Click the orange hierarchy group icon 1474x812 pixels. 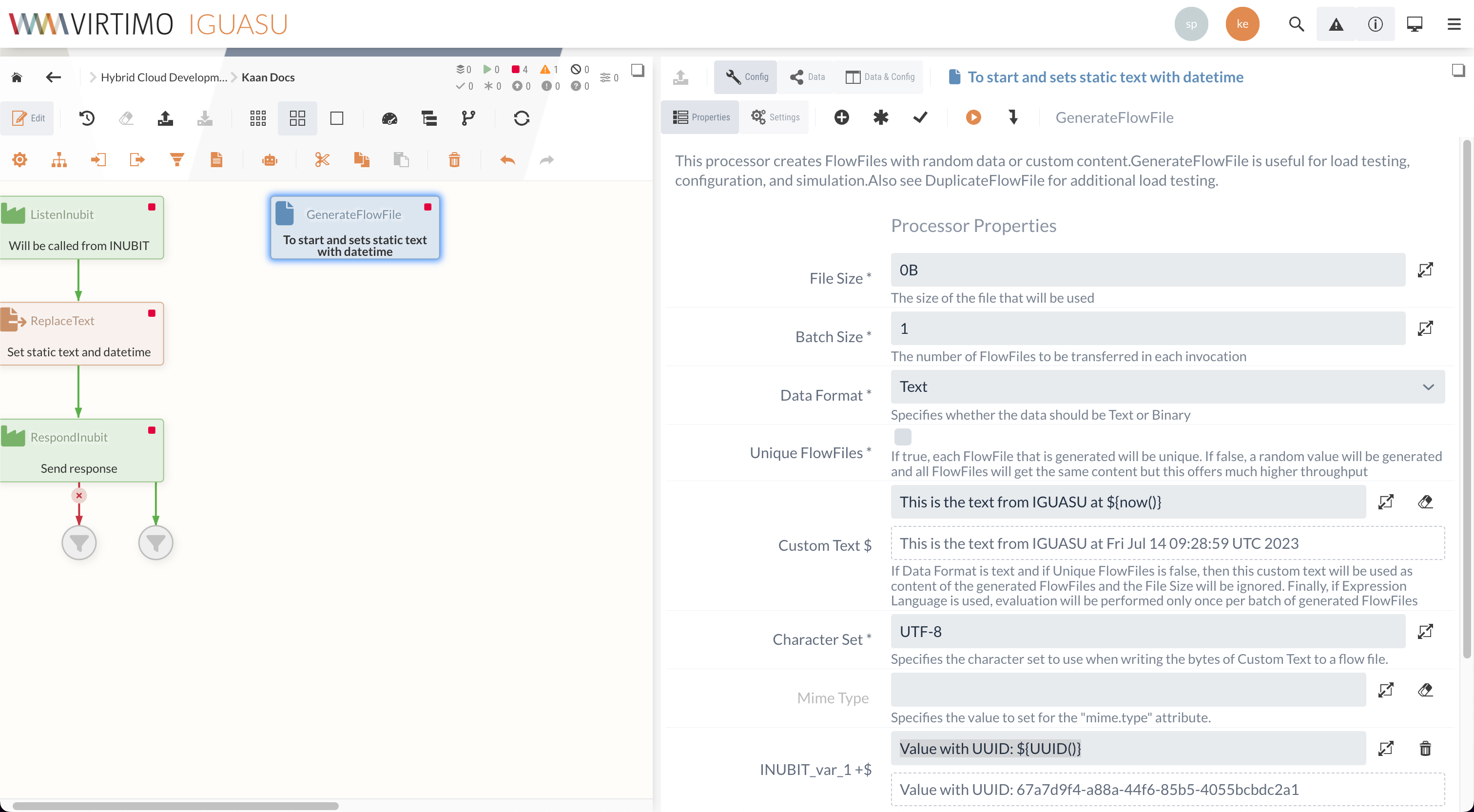click(x=59, y=160)
